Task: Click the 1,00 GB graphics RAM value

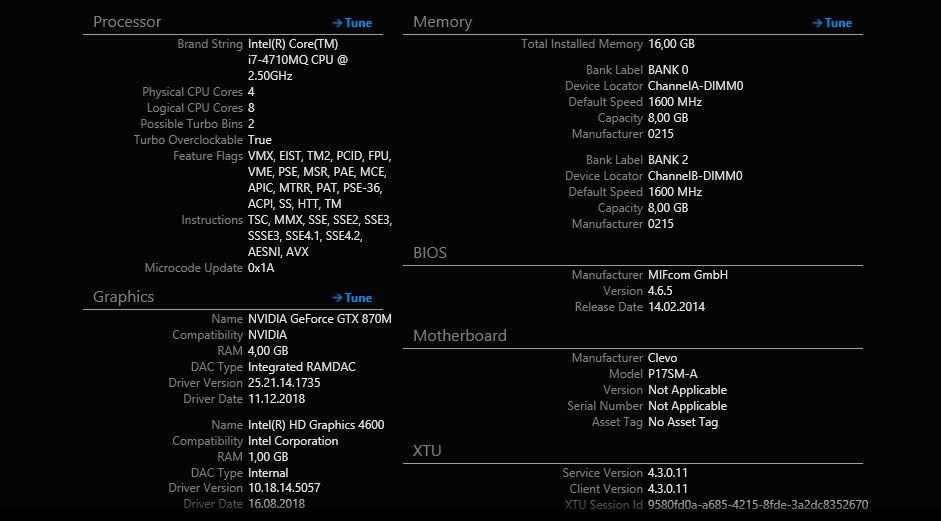Action: (268, 457)
